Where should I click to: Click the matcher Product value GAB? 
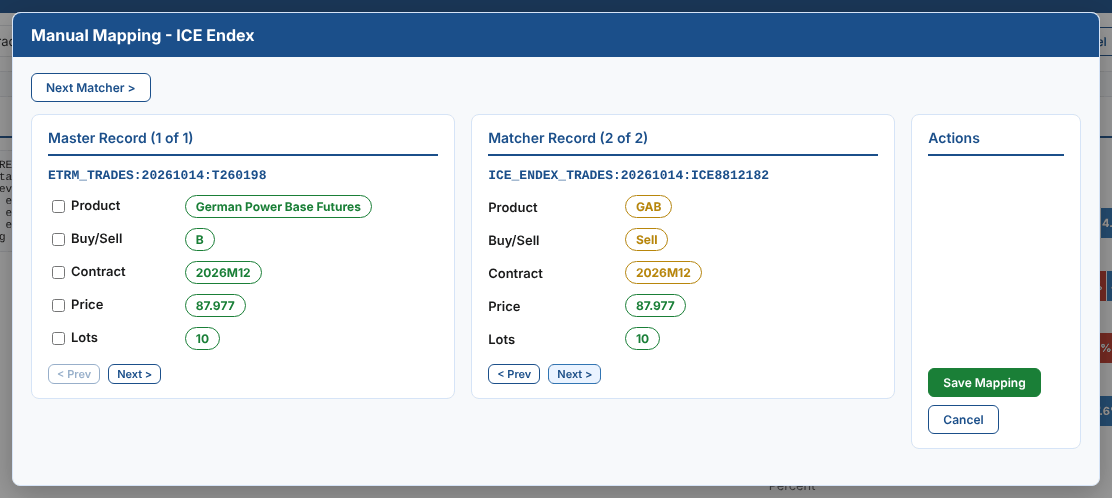[648, 207]
